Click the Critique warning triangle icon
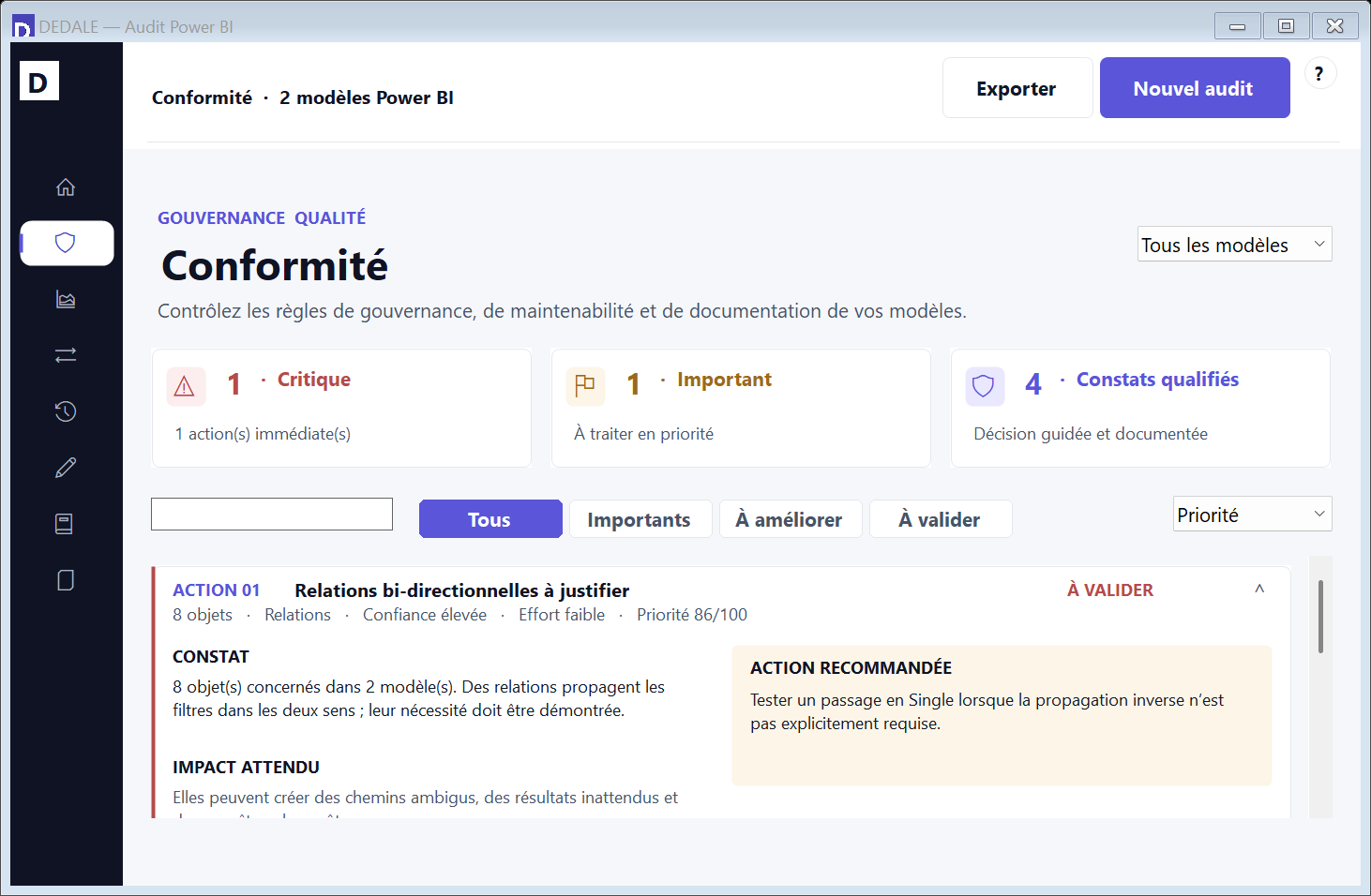Viewport: 1371px width, 896px height. (186, 386)
